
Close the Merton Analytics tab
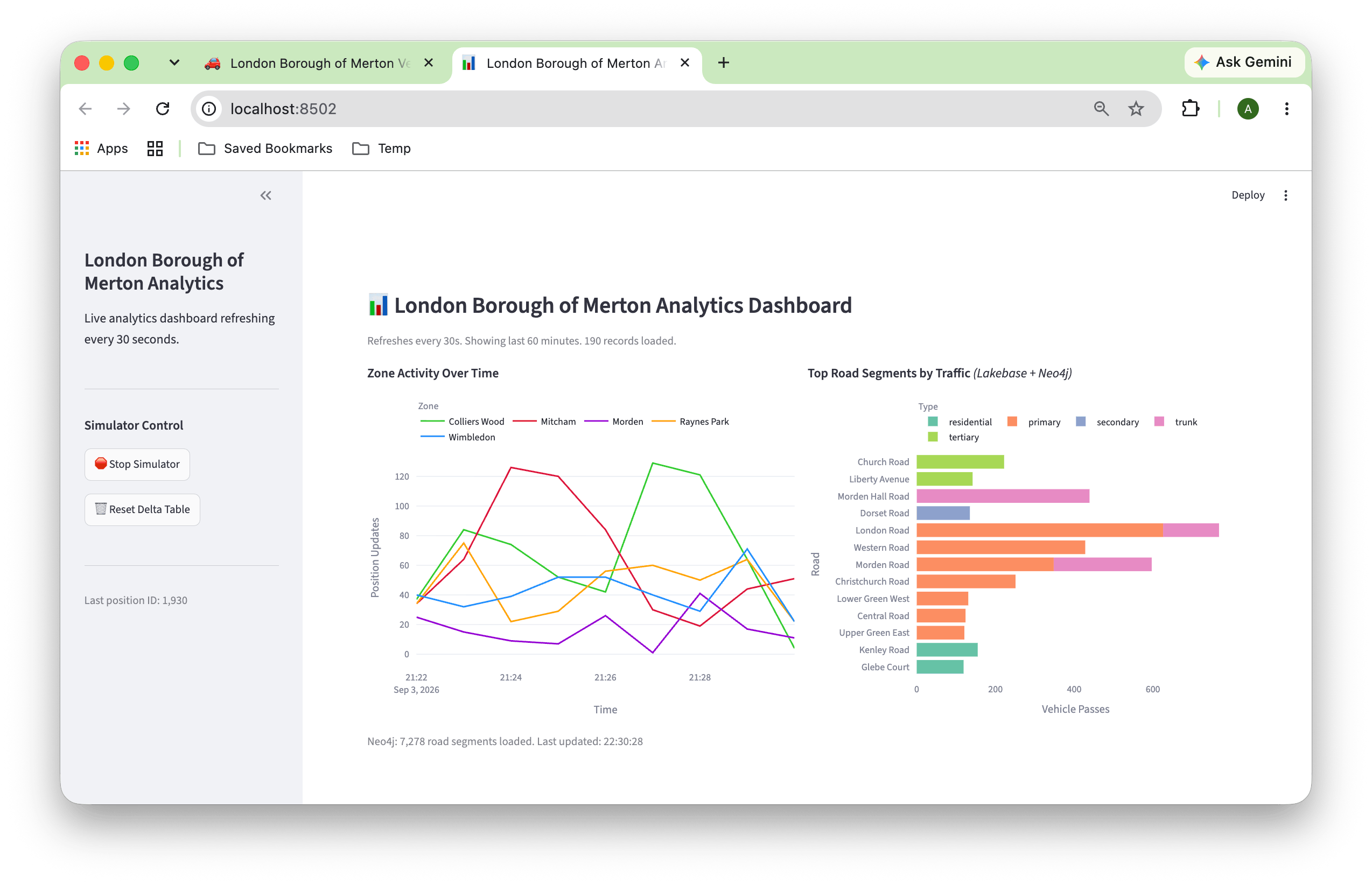(x=684, y=62)
